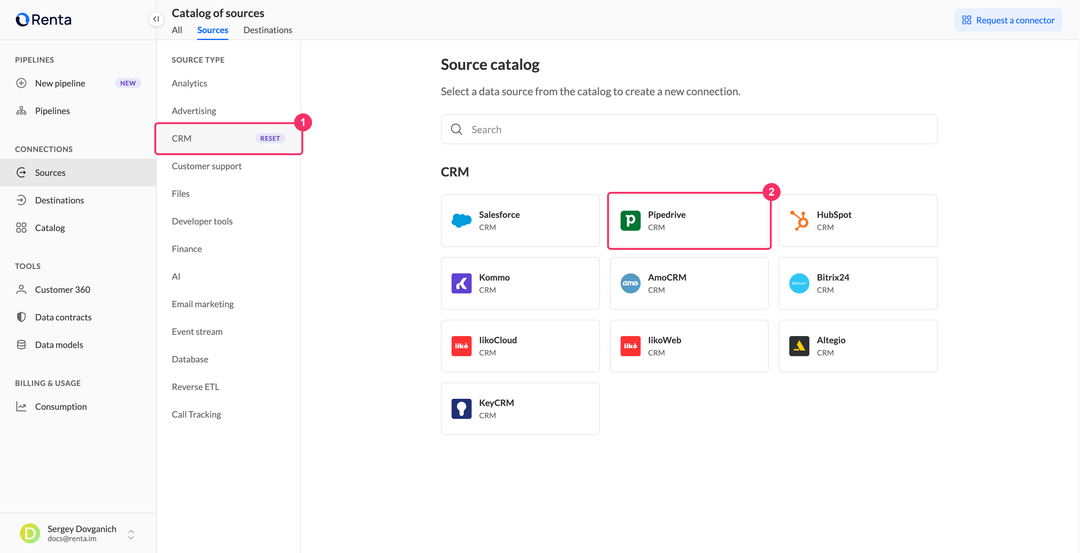The height and width of the screenshot is (553, 1080).
Task: Filter by AI source type
Action: 176,276
